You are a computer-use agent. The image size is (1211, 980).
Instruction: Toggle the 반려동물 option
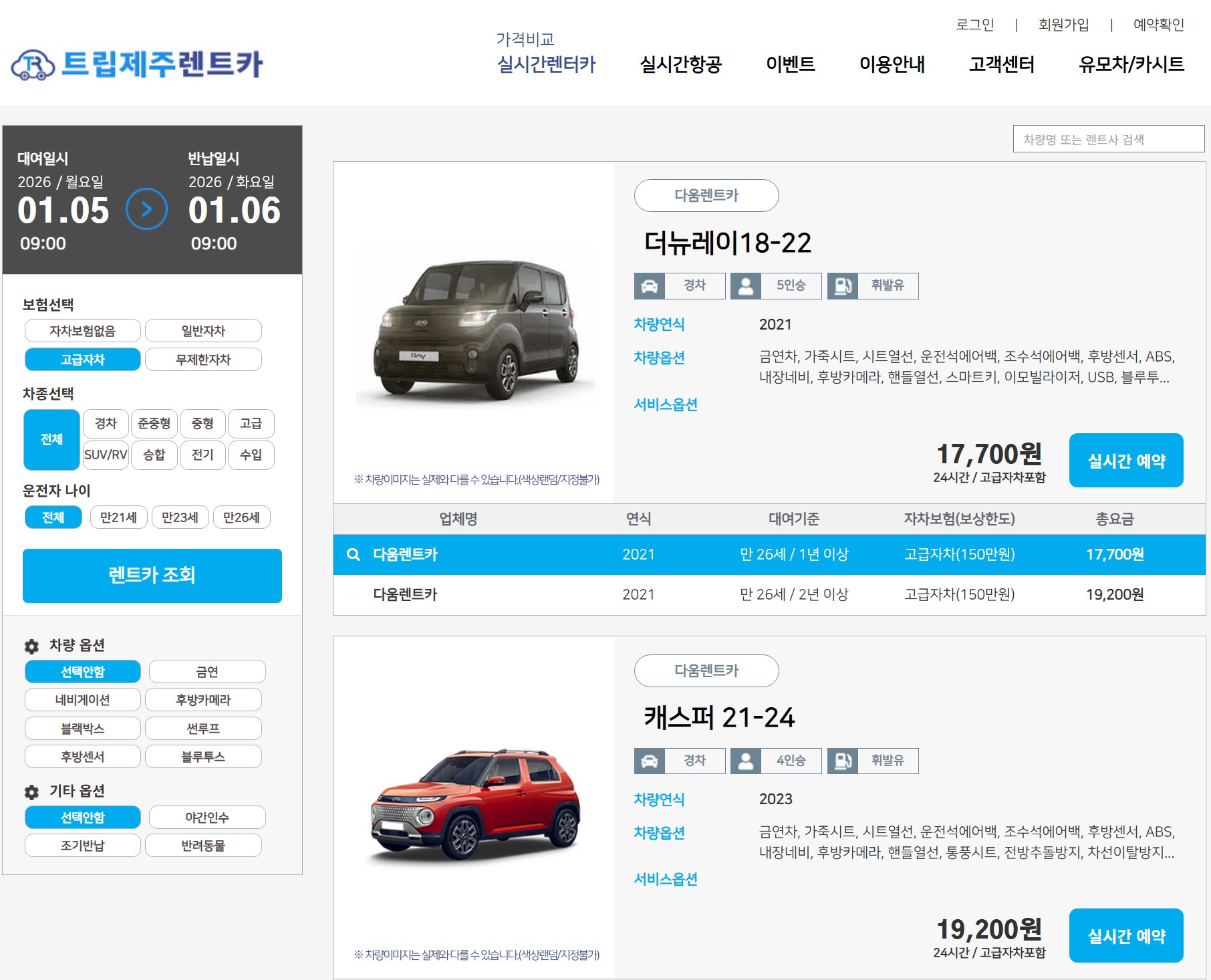pos(203,846)
